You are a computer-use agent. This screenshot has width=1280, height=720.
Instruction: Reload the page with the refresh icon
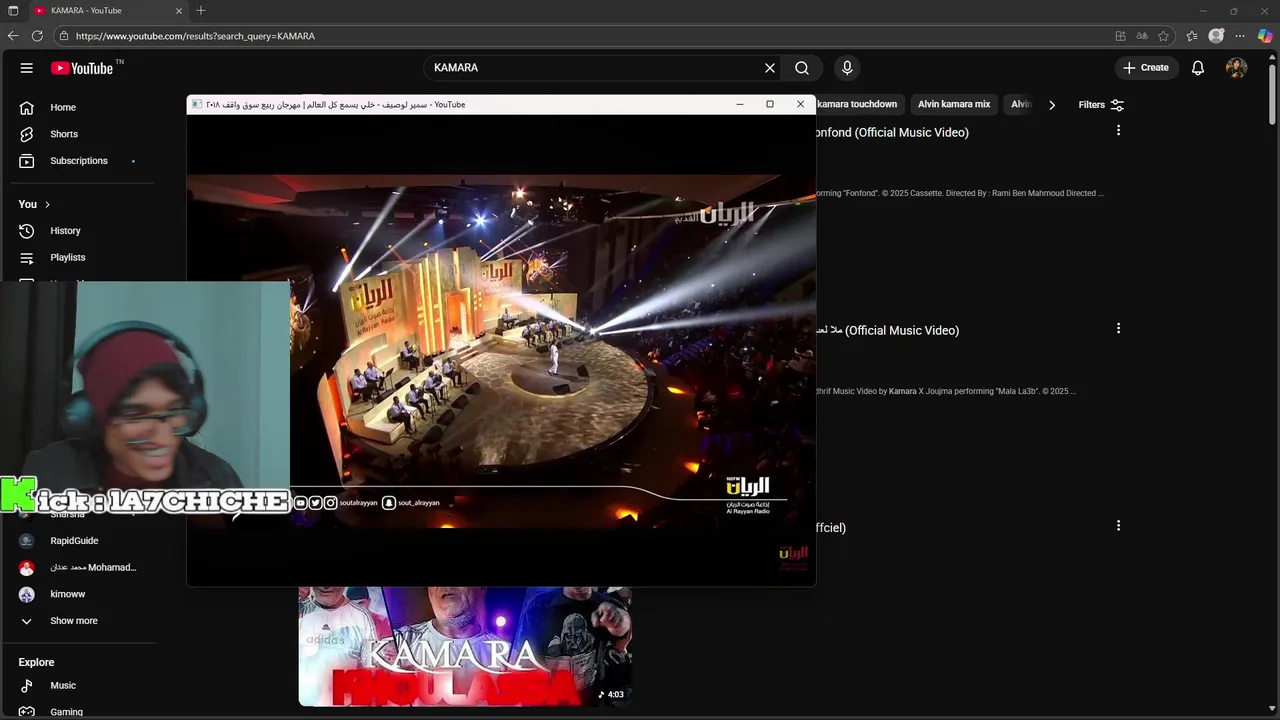37,36
